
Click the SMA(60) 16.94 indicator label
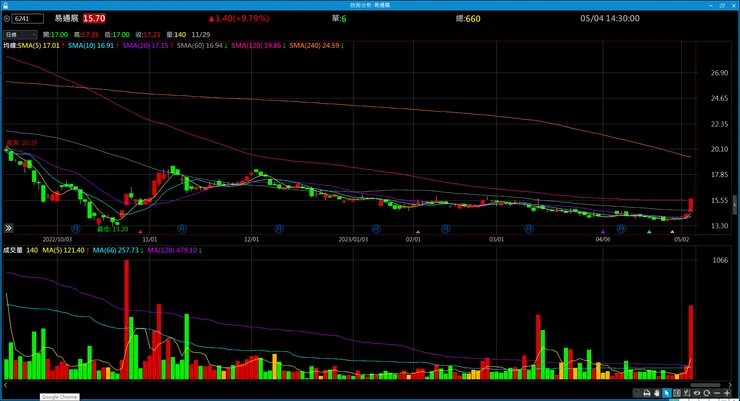[199, 45]
